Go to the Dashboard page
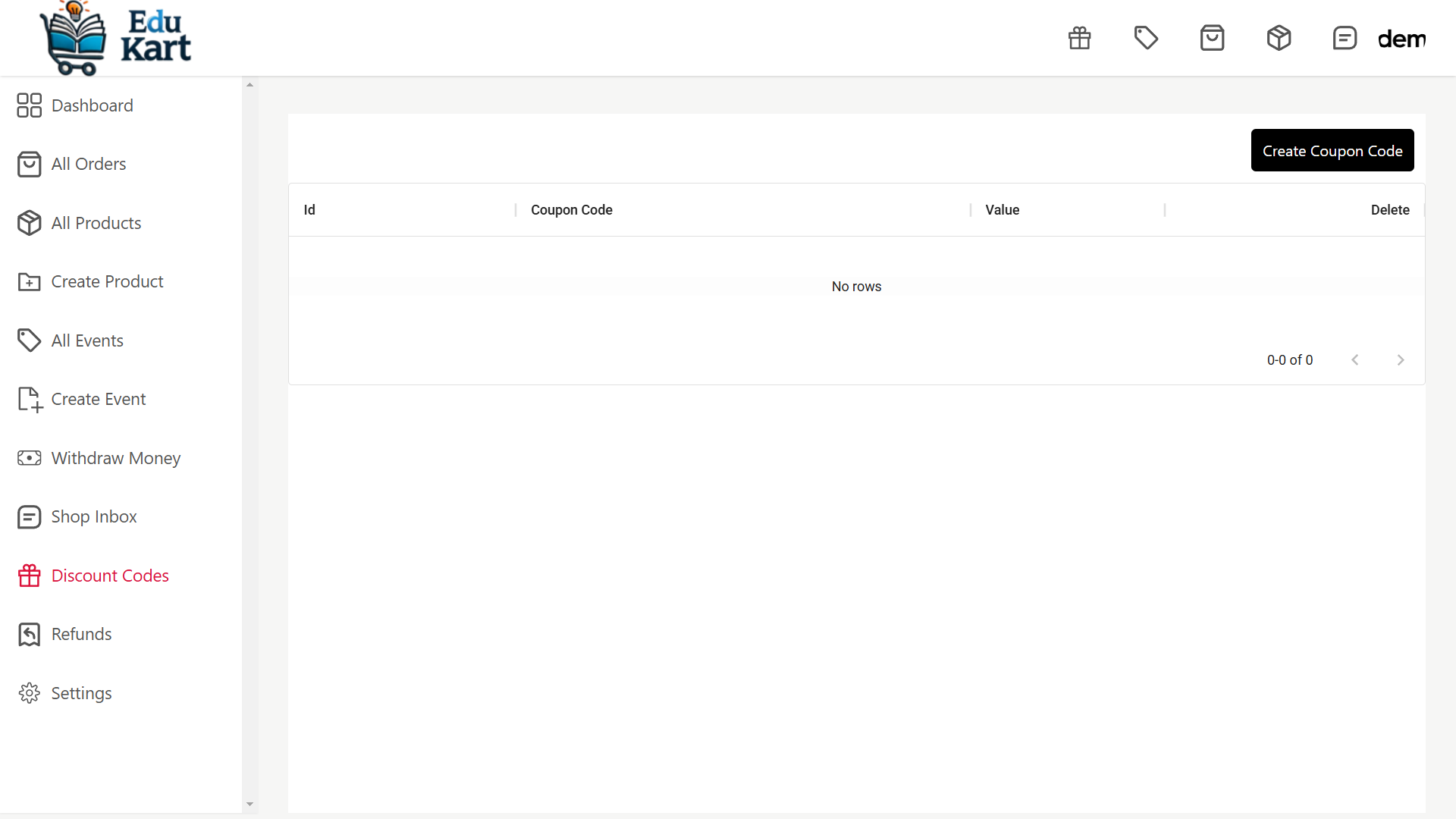The image size is (1456, 819). 93,105
